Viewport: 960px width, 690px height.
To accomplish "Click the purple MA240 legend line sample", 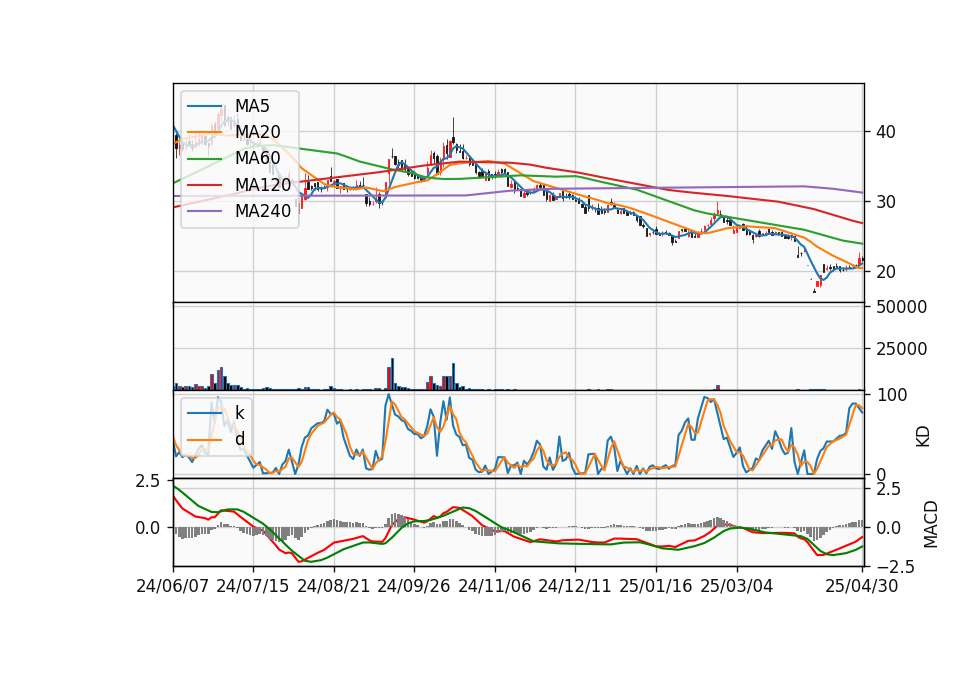I will pyautogui.click(x=204, y=211).
